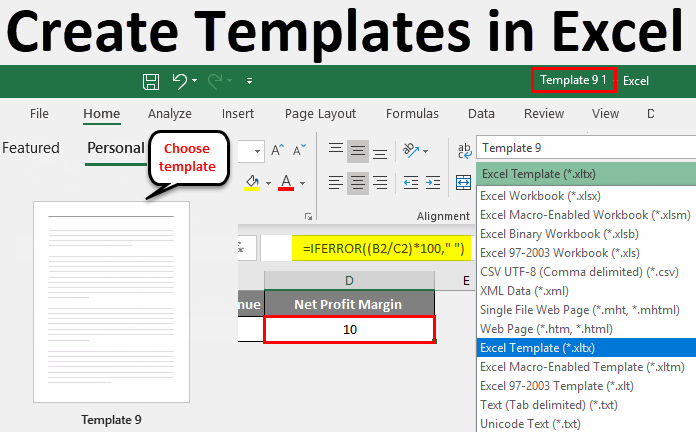Click the greyed Redo arrow icon

click(215, 81)
